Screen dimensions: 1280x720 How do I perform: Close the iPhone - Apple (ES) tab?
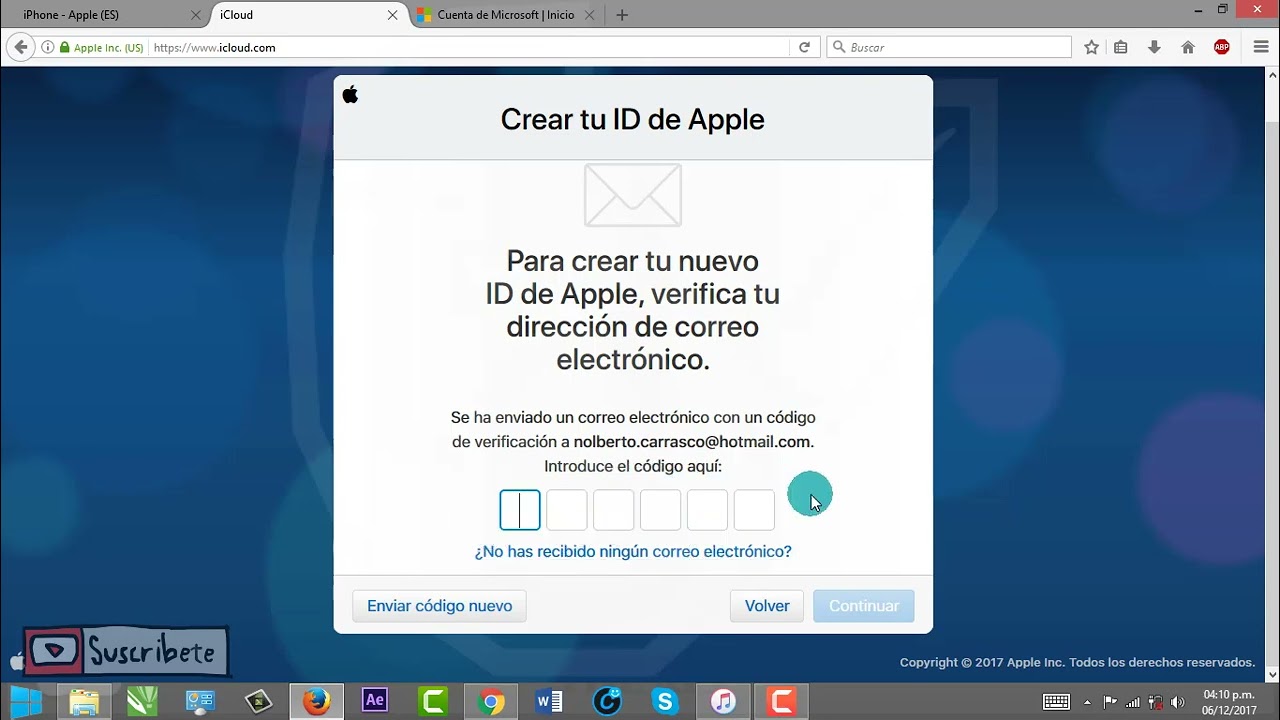(x=196, y=15)
